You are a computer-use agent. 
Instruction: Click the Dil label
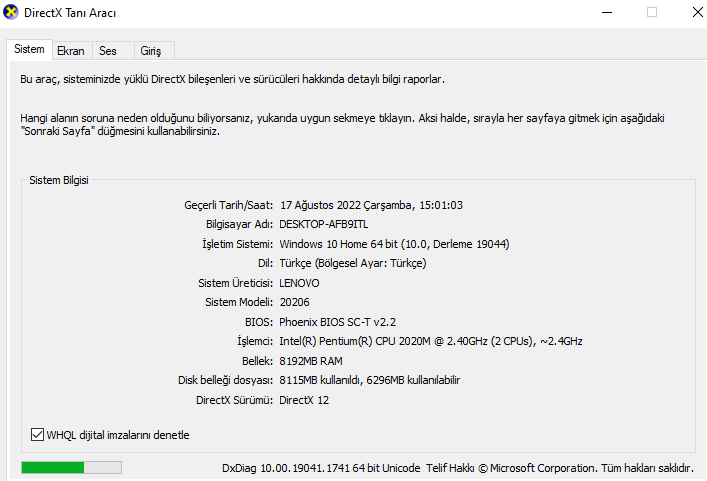point(265,263)
